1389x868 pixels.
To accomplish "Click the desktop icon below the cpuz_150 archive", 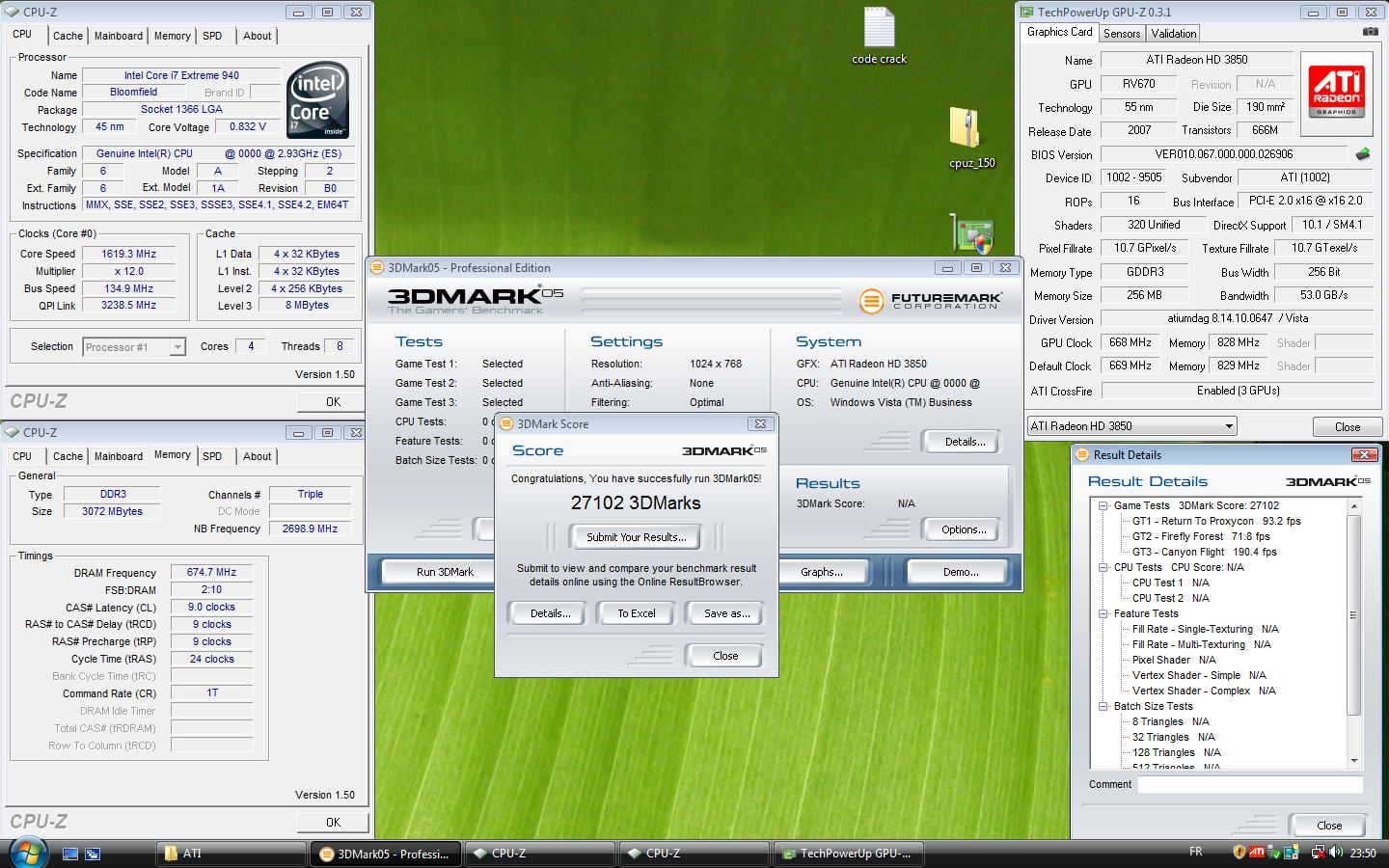I will (972, 234).
